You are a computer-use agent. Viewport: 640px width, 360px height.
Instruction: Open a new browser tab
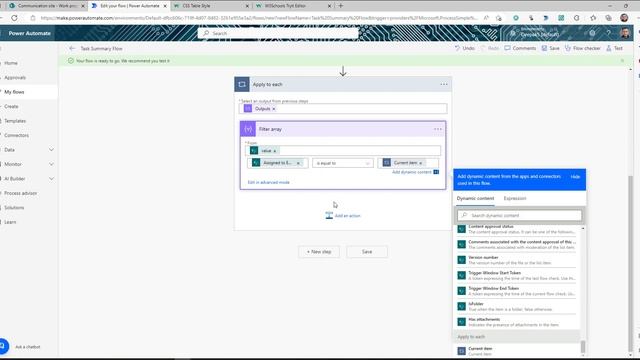coord(340,6)
